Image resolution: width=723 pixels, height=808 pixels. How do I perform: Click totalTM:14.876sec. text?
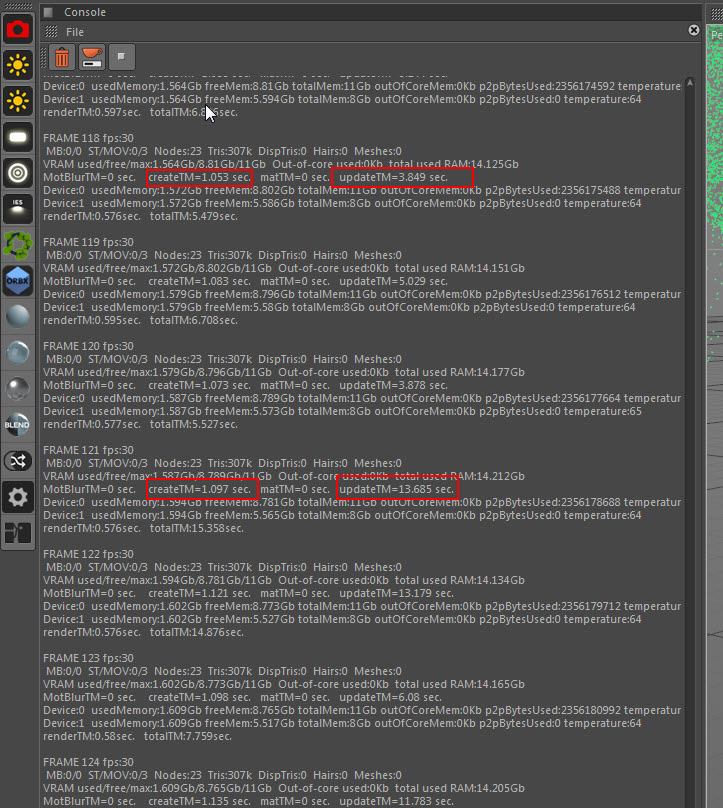pyautogui.click(x=197, y=632)
